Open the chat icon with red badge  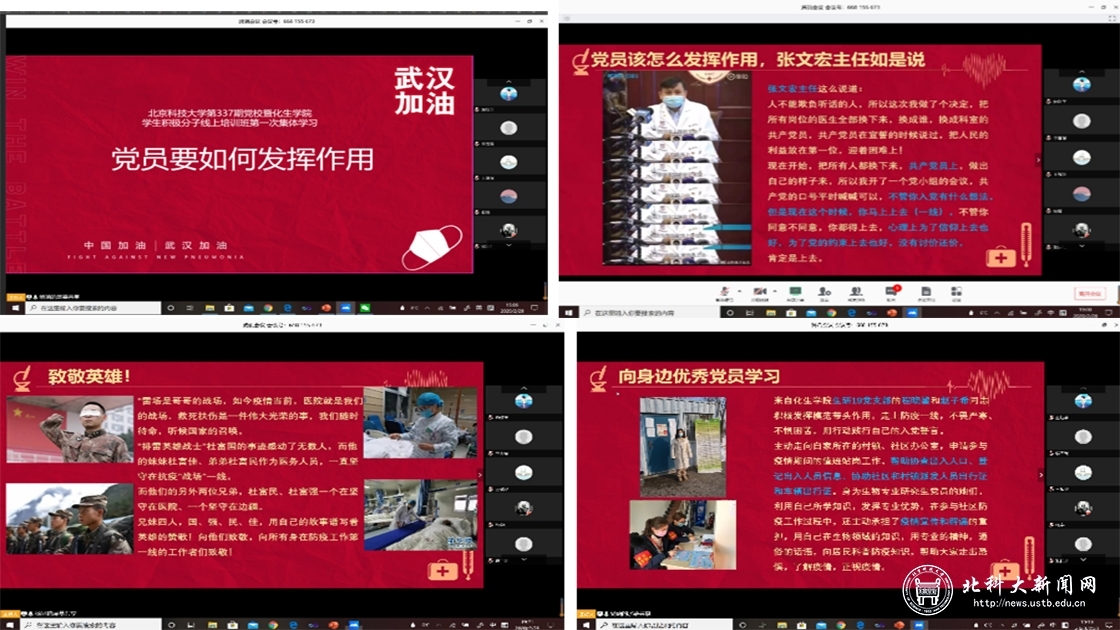point(891,292)
